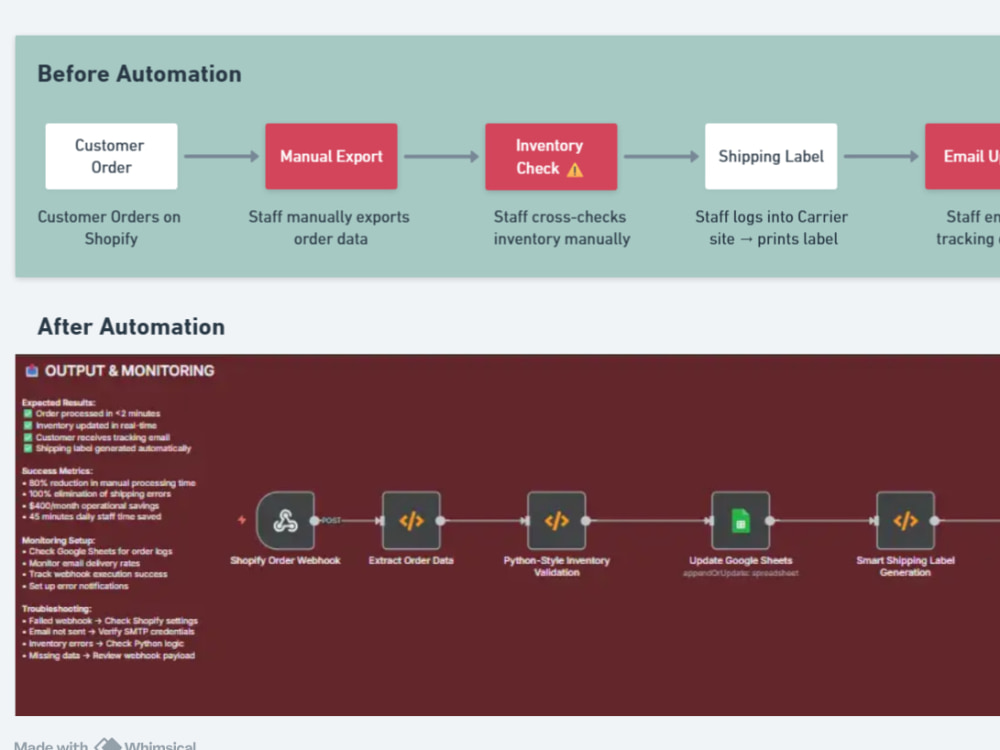Click '100% elimination of shipping errors' line
Screen dimensions: 1000x750
point(97,494)
